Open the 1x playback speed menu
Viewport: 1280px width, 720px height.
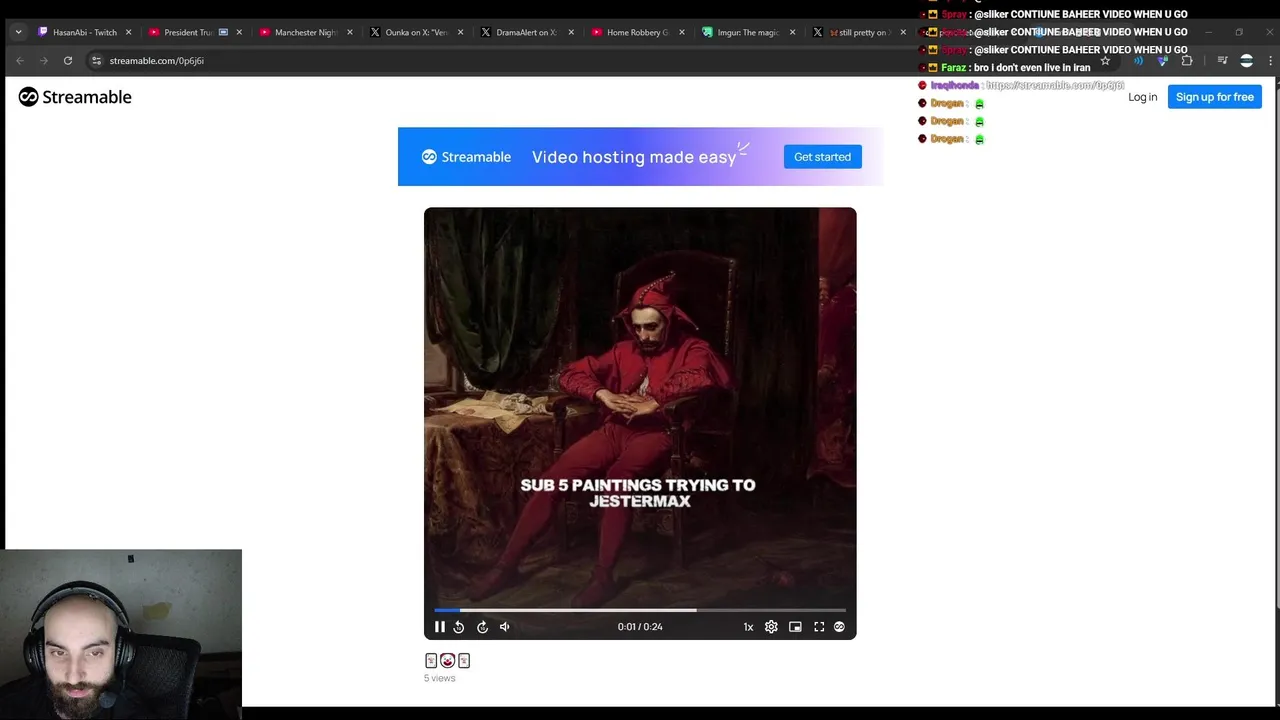tap(748, 627)
